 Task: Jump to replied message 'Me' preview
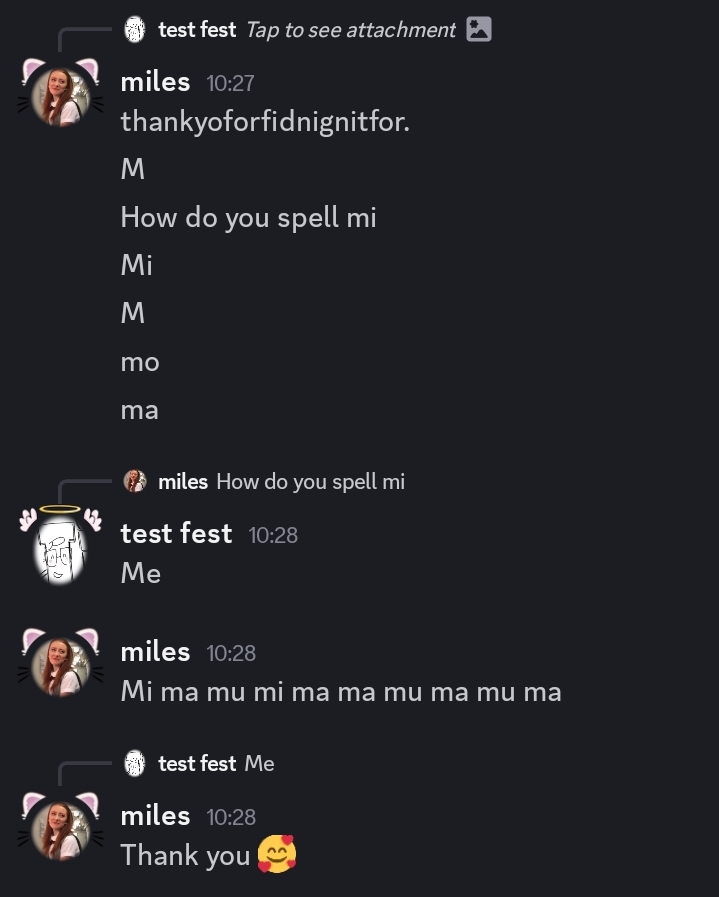coord(259,764)
